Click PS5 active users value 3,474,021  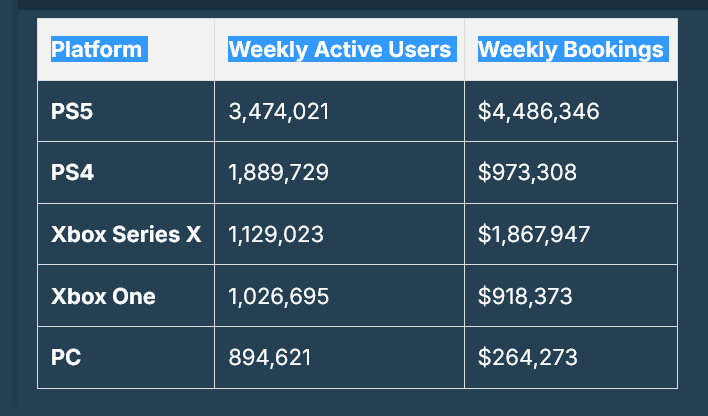pos(279,111)
